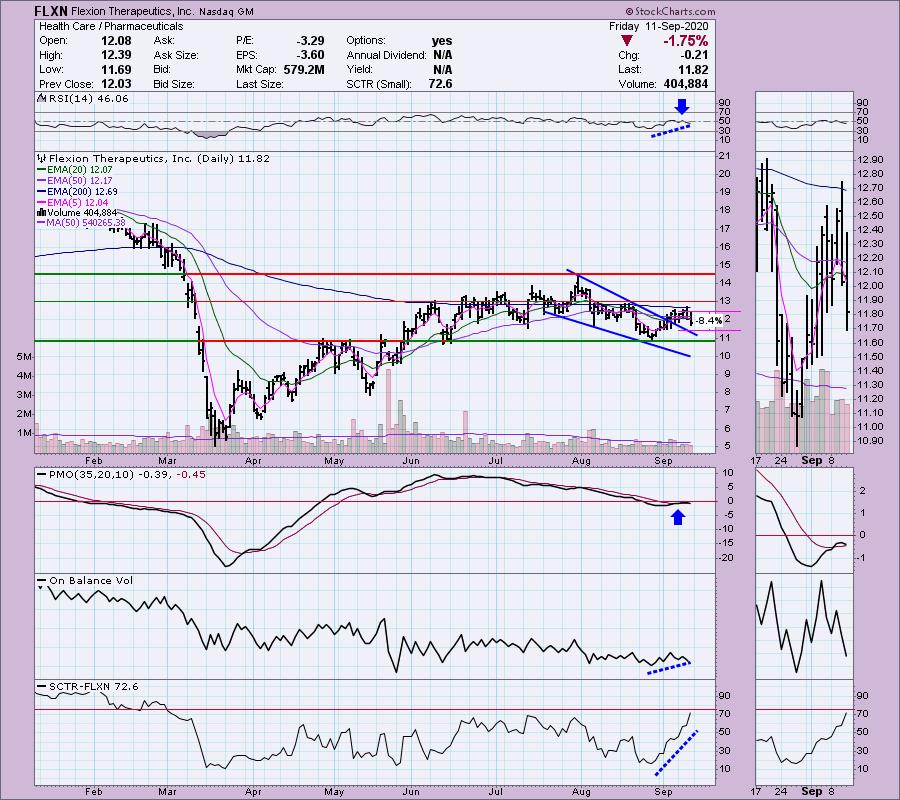Click the FLXN ticker symbol
Viewport: 900px width, 800px height.
point(51,11)
